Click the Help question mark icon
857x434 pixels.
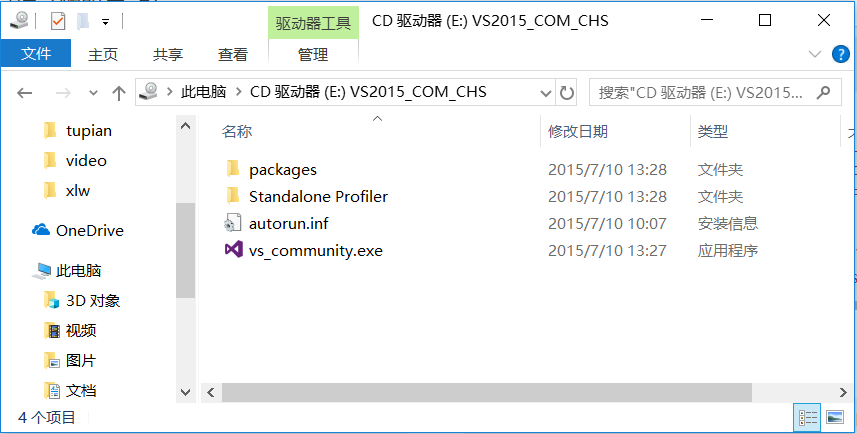pyautogui.click(x=841, y=54)
